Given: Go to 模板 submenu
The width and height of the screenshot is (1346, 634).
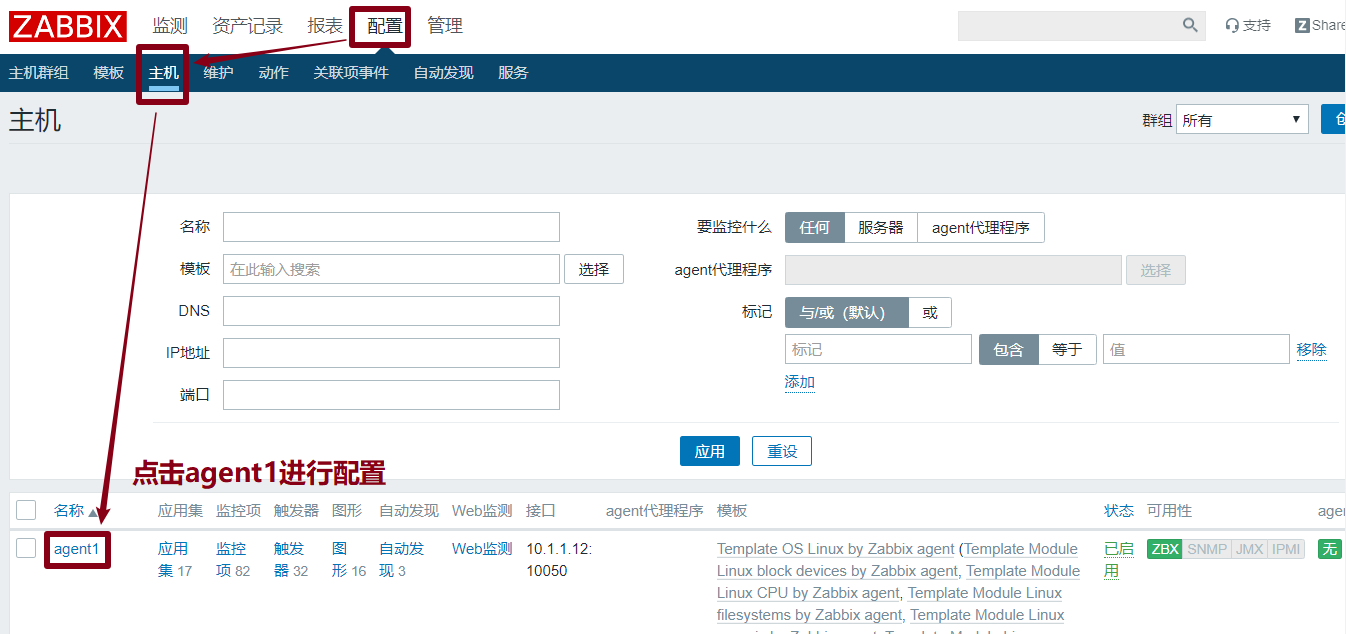Looking at the screenshot, I should 109,73.
